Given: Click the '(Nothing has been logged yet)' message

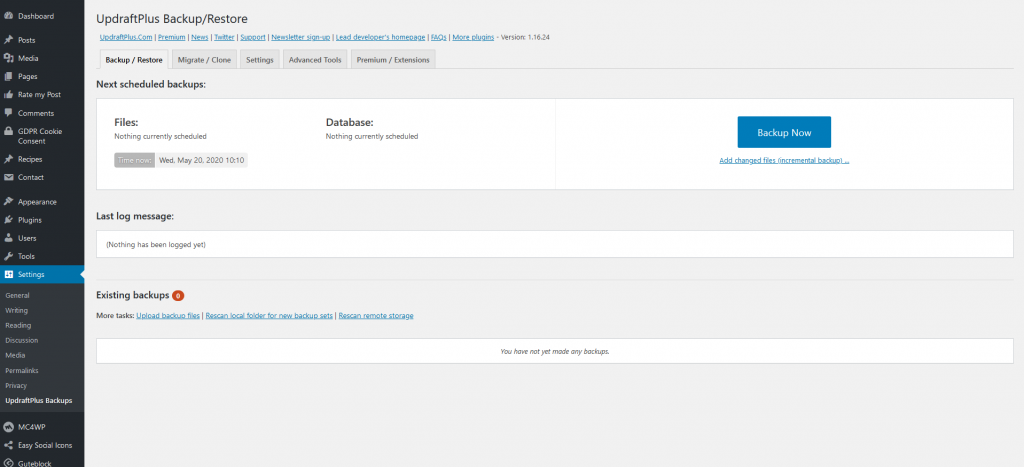Looking at the screenshot, I should click(155, 245).
